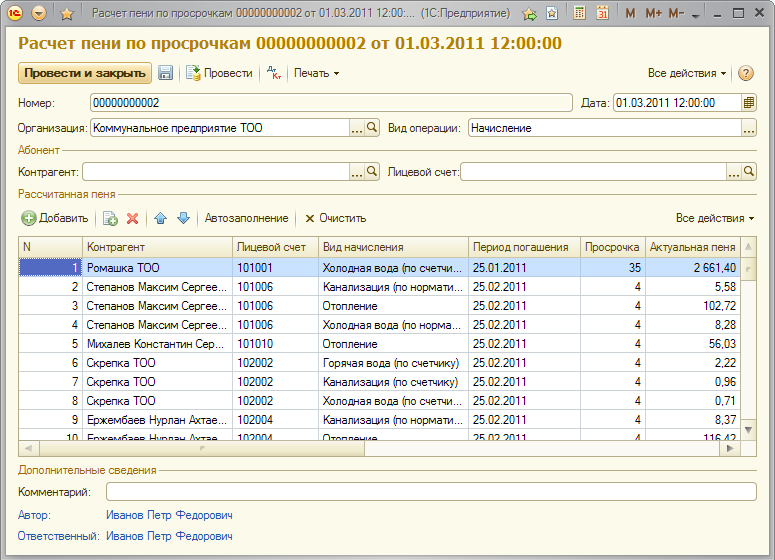Move row up with the up arrow

click(x=160, y=218)
